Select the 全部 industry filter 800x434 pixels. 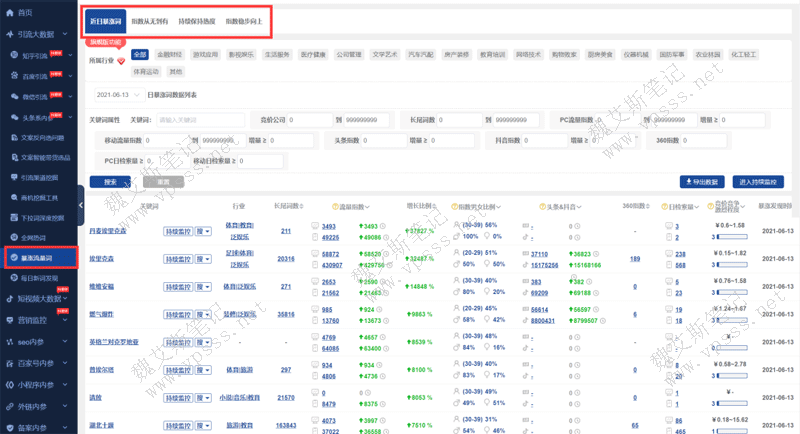(x=140, y=54)
